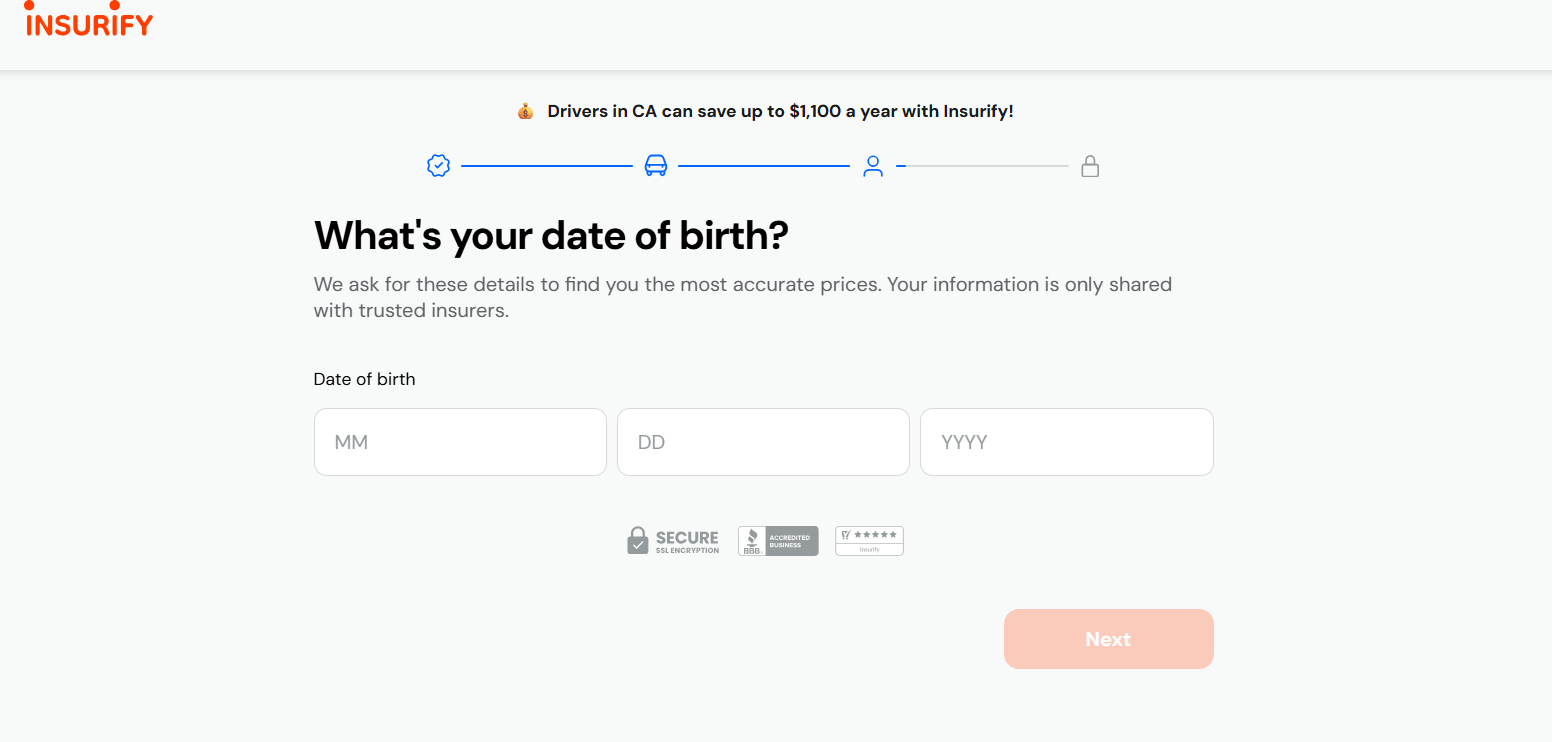Select the person driver step icon
This screenshot has width=1552, height=742.
coord(873,166)
